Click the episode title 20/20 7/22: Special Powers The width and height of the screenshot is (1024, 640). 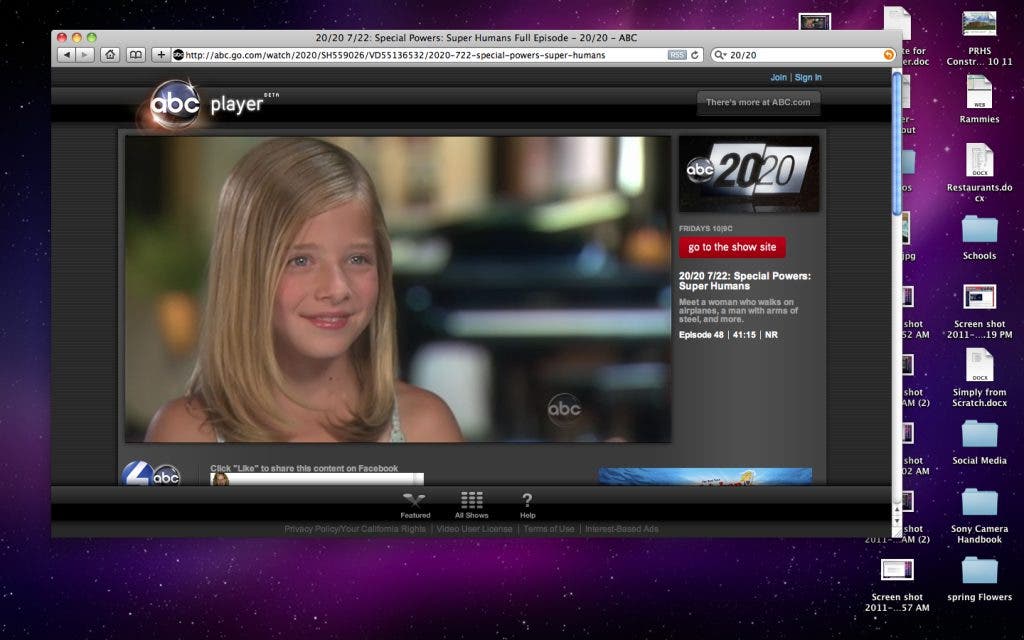pyautogui.click(x=744, y=281)
